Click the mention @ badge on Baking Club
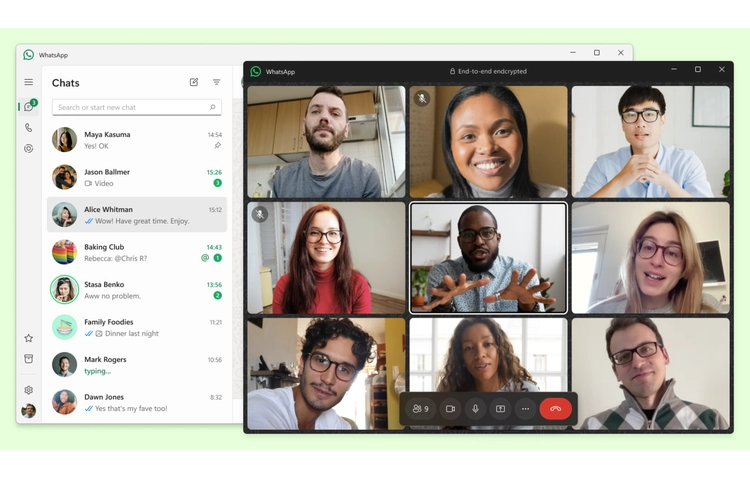This screenshot has width=750, height=500. coord(205,258)
